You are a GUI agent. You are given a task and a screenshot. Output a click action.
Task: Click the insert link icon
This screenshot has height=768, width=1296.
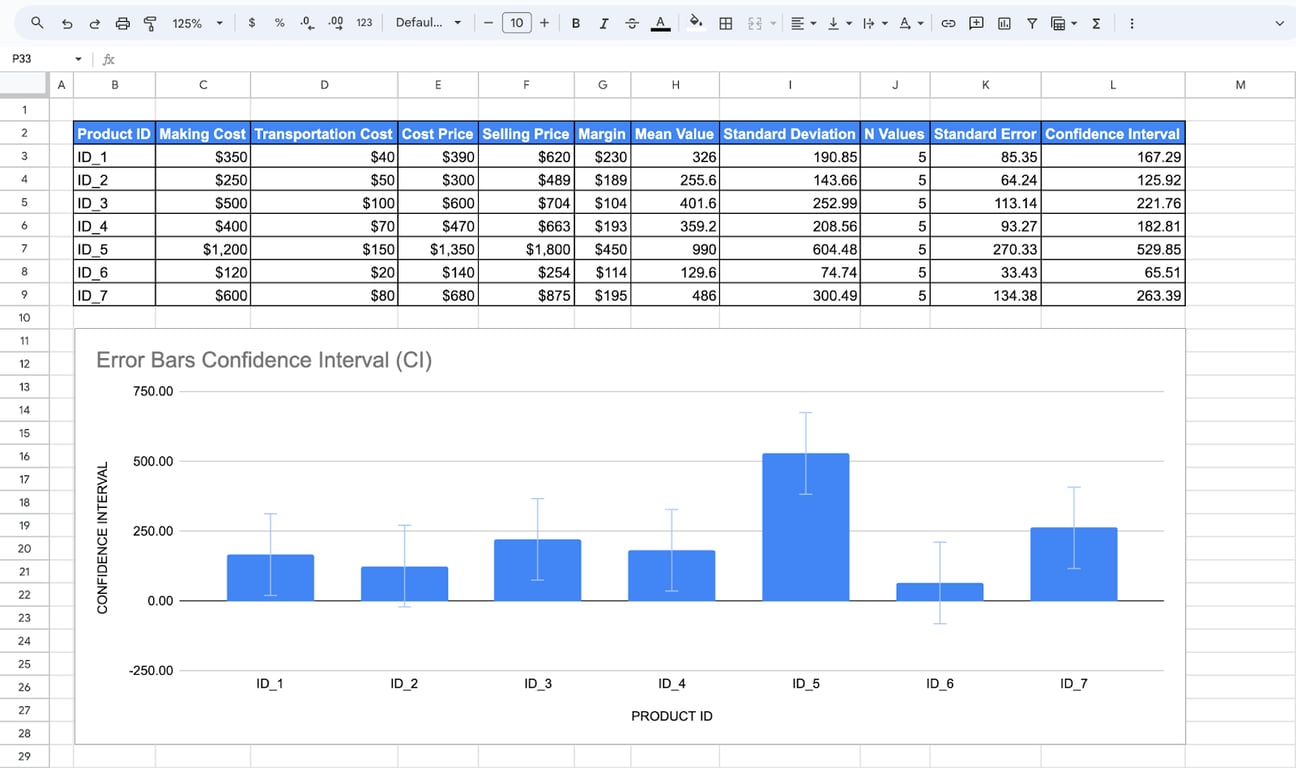[948, 23]
